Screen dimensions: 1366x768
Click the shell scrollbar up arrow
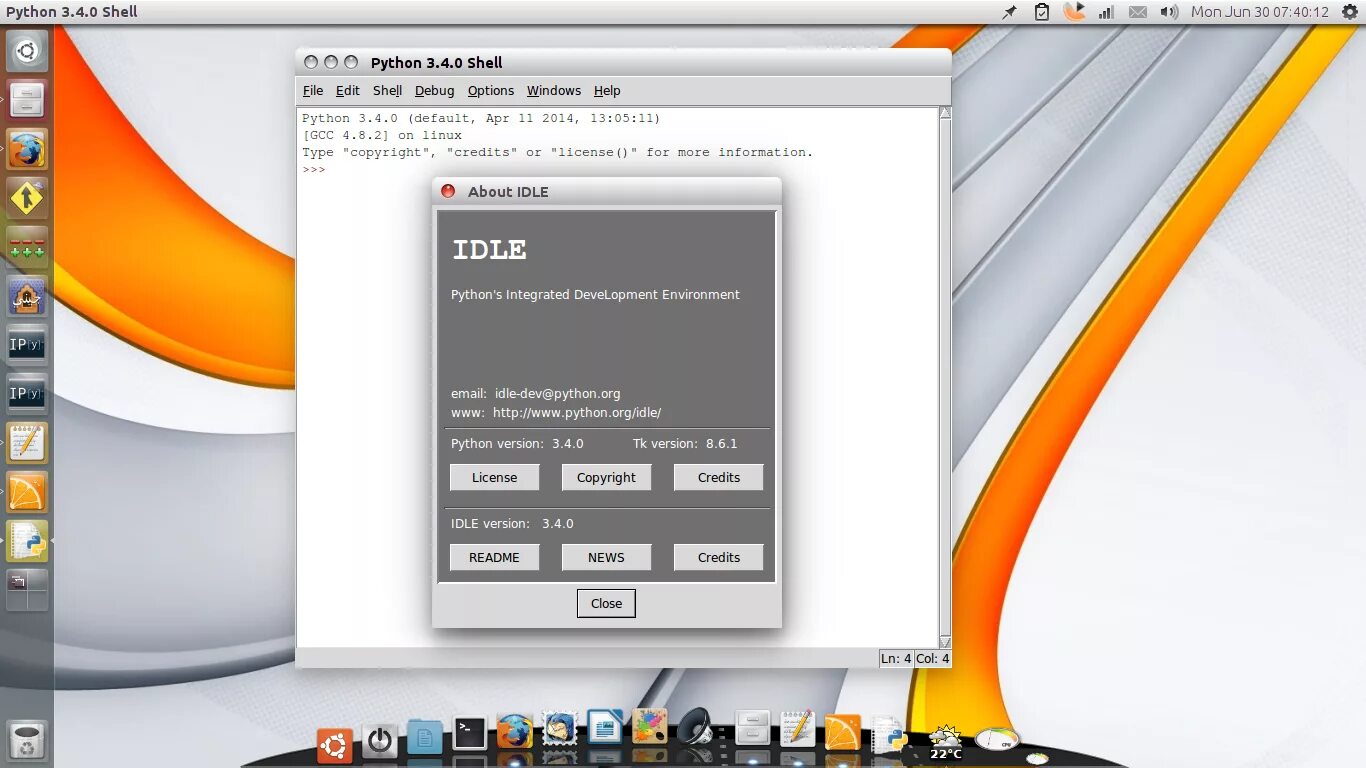point(945,113)
